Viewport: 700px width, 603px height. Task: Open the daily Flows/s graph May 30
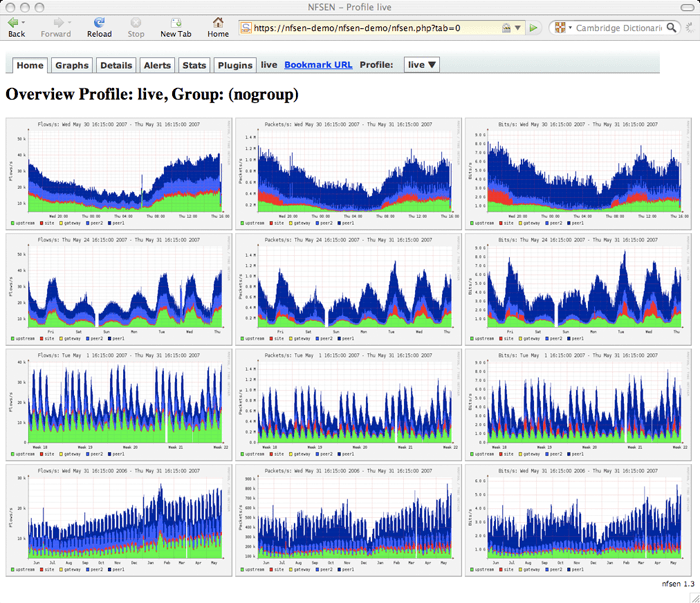tap(119, 174)
